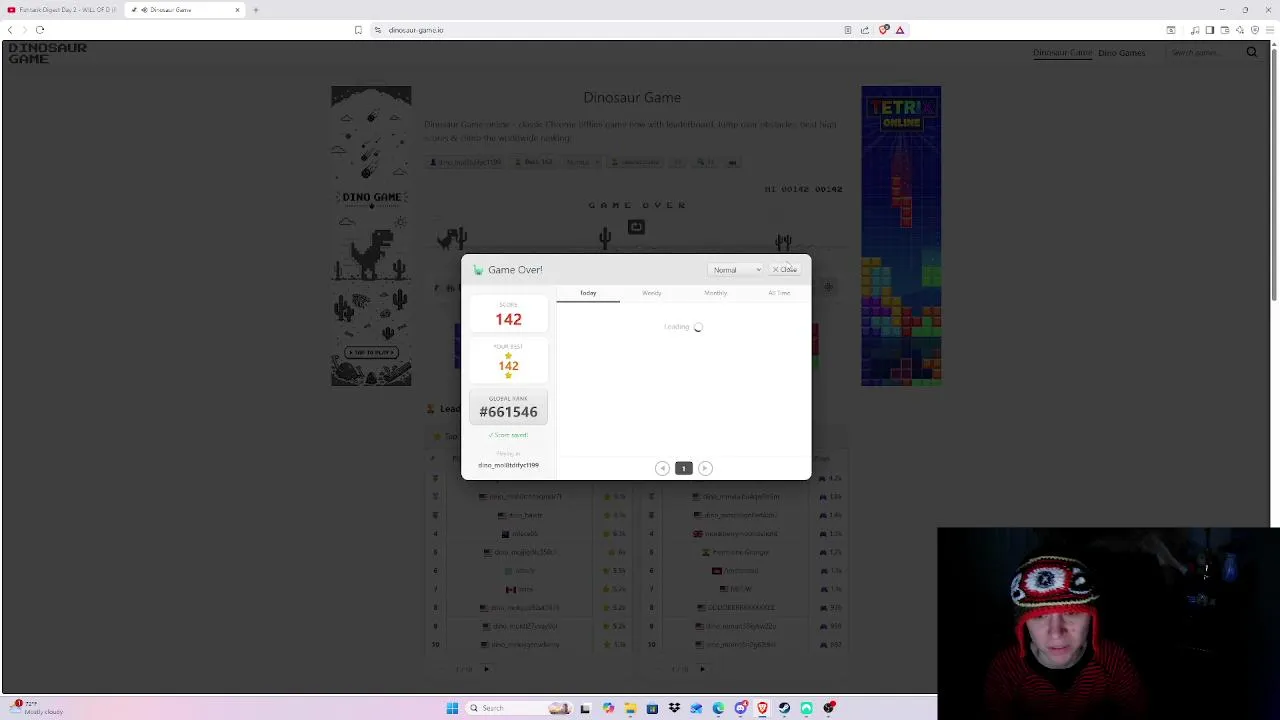This screenshot has width=1280, height=720.
Task: Open Dropbox from the taskbar
Action: tap(674, 708)
